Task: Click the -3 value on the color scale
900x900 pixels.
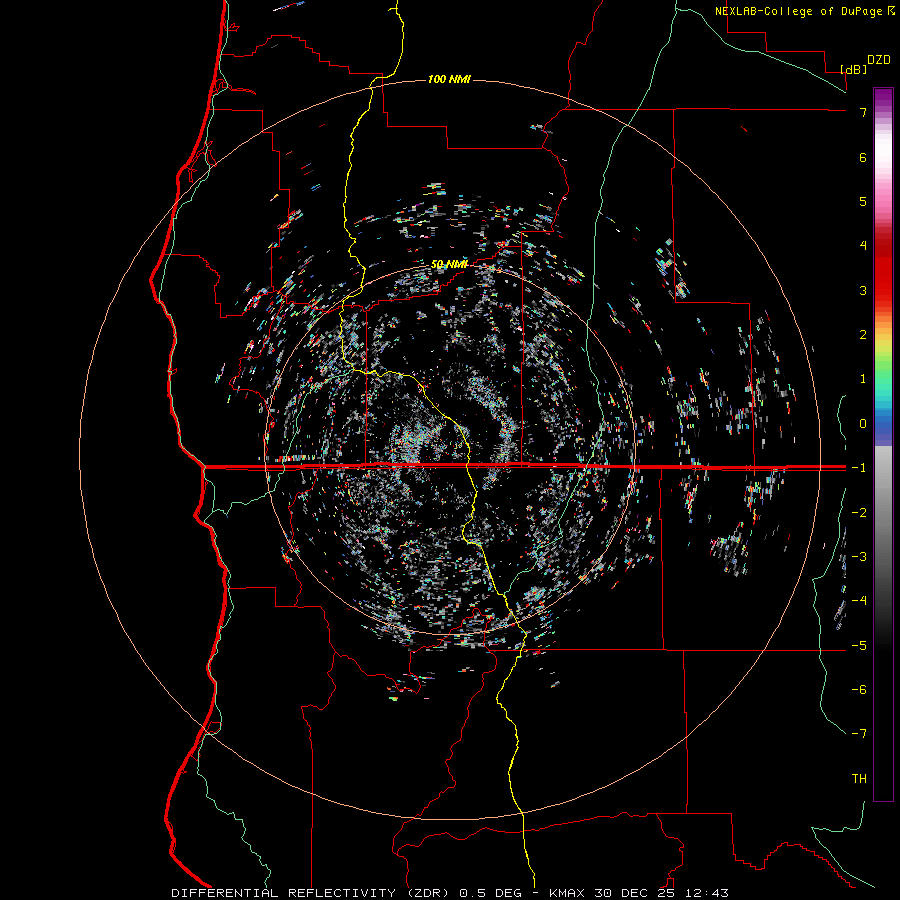Action: click(859, 557)
